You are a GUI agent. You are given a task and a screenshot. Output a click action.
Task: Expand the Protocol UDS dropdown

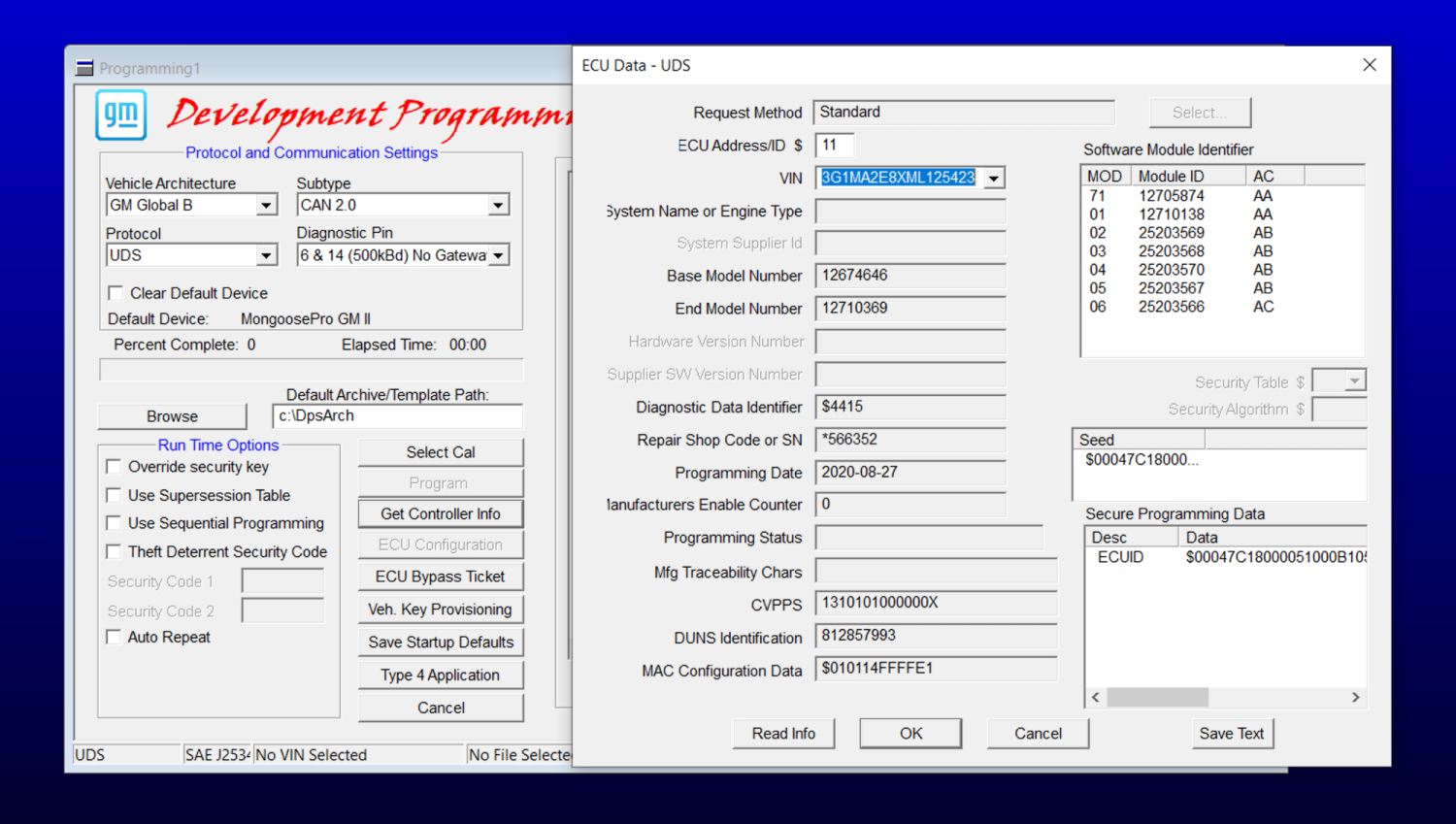click(x=266, y=256)
